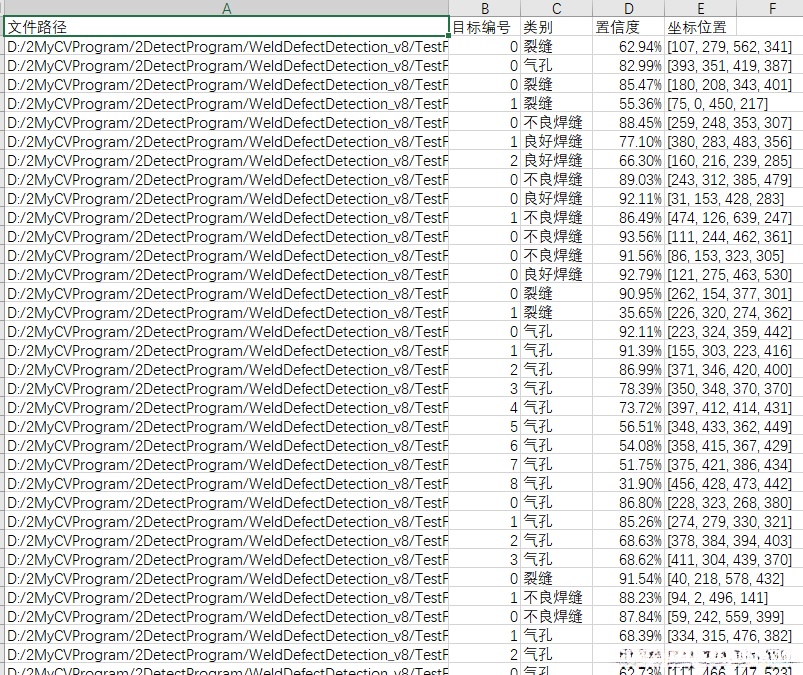The image size is (803, 675).
Task: Click coordinates cell [397, 412, 414, 431]
Action: pyautogui.click(x=730, y=407)
